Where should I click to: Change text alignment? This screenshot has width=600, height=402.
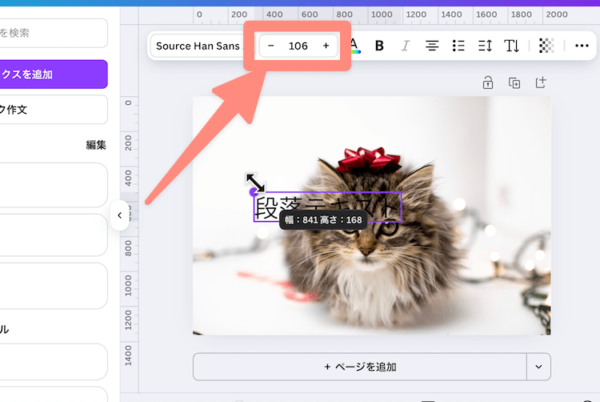(432, 46)
